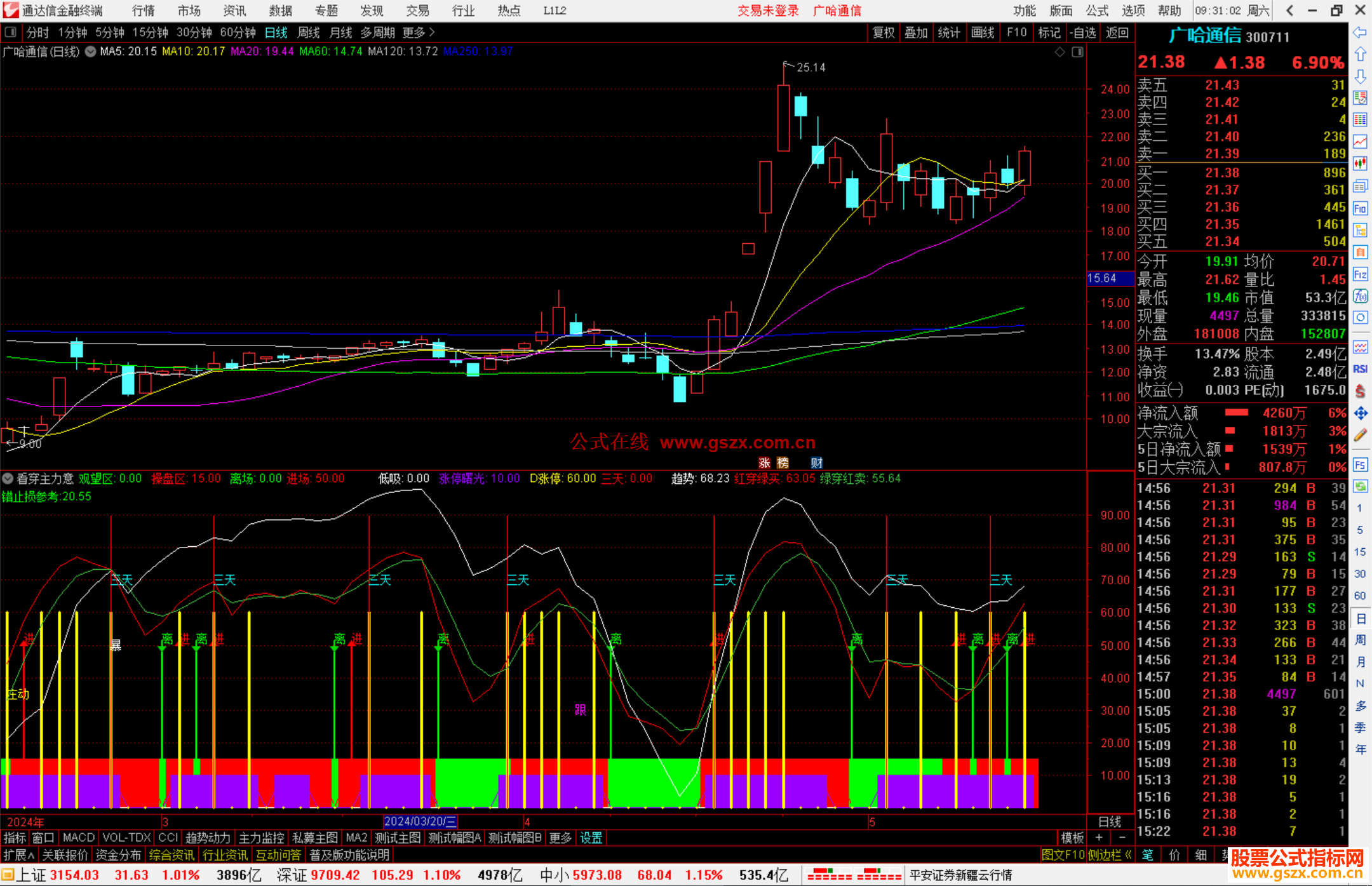Open the F10 info icon in sidebar
1372x886 pixels.
1360,208
